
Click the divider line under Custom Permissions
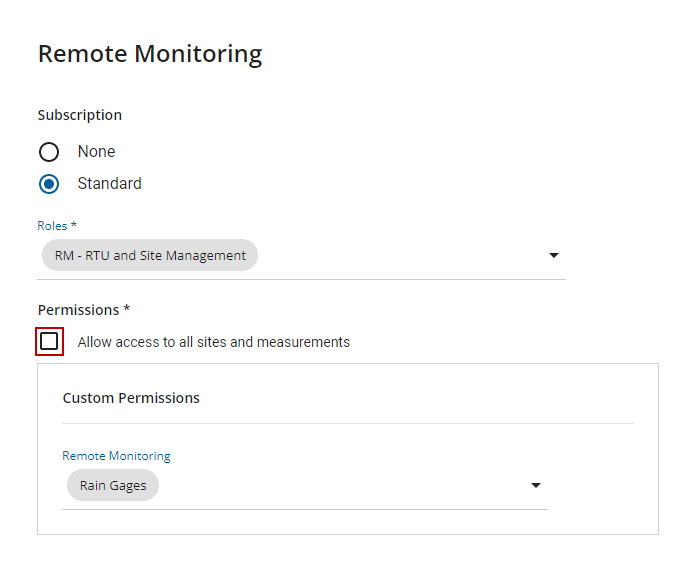(348, 423)
